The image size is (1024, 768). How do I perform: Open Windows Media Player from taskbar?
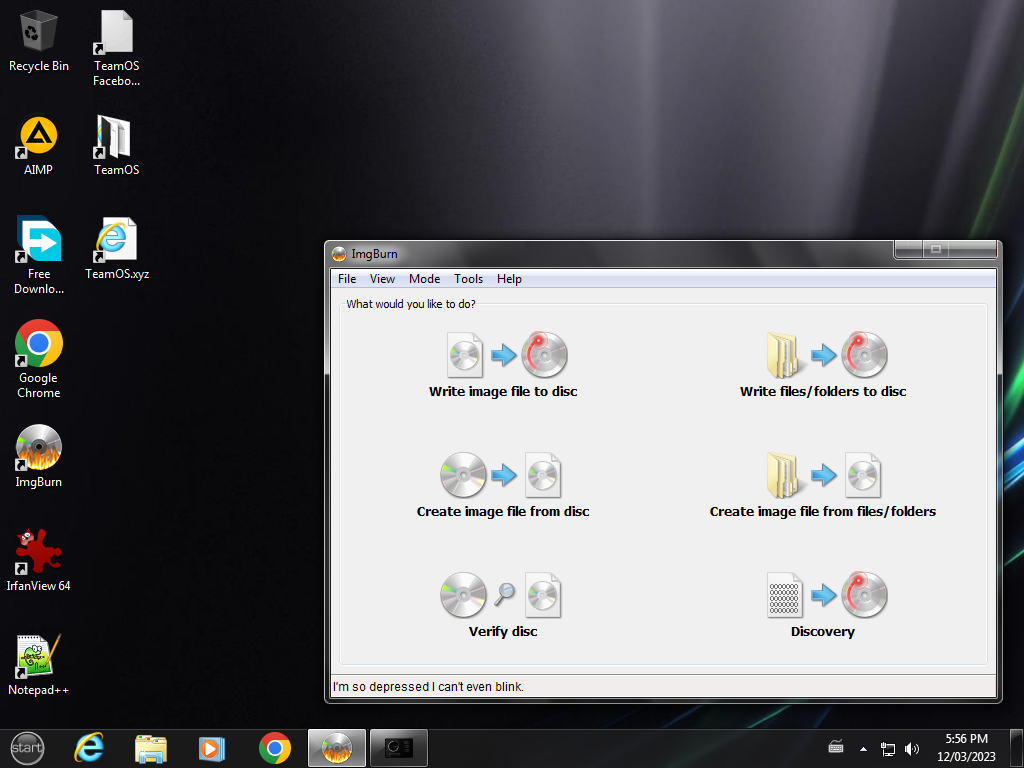point(212,748)
